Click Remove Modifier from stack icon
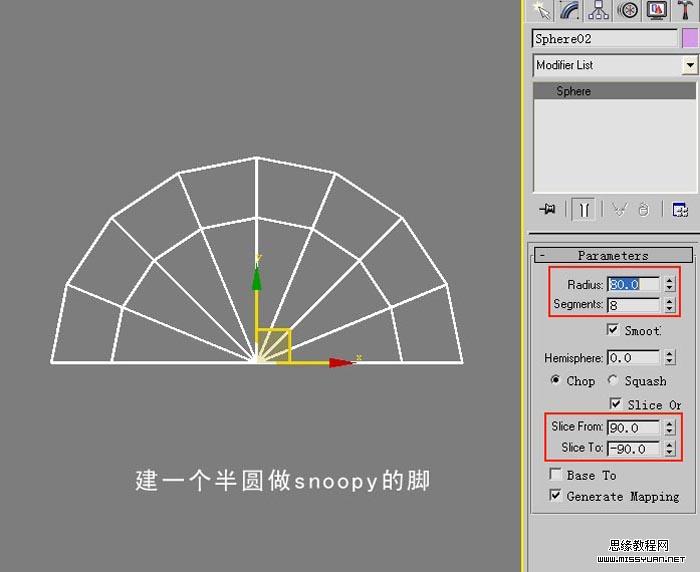The width and height of the screenshot is (700, 572). pyautogui.click(x=643, y=209)
